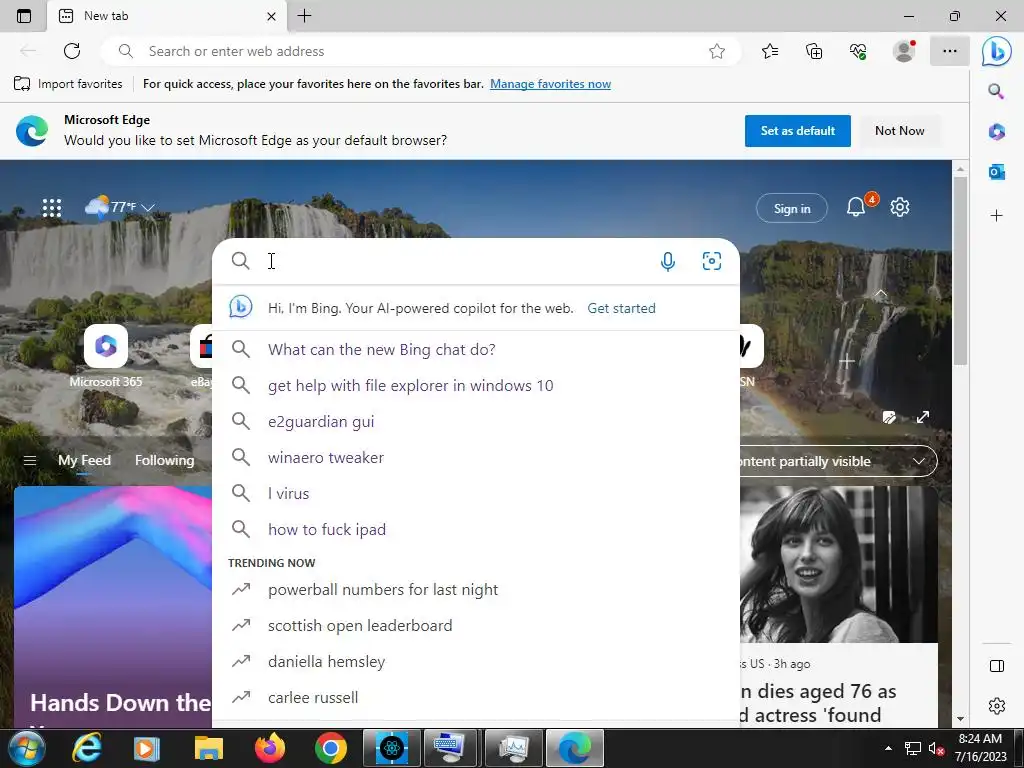The image size is (1024, 768).
Task: Open Manage favorites now link
Action: tap(550, 84)
